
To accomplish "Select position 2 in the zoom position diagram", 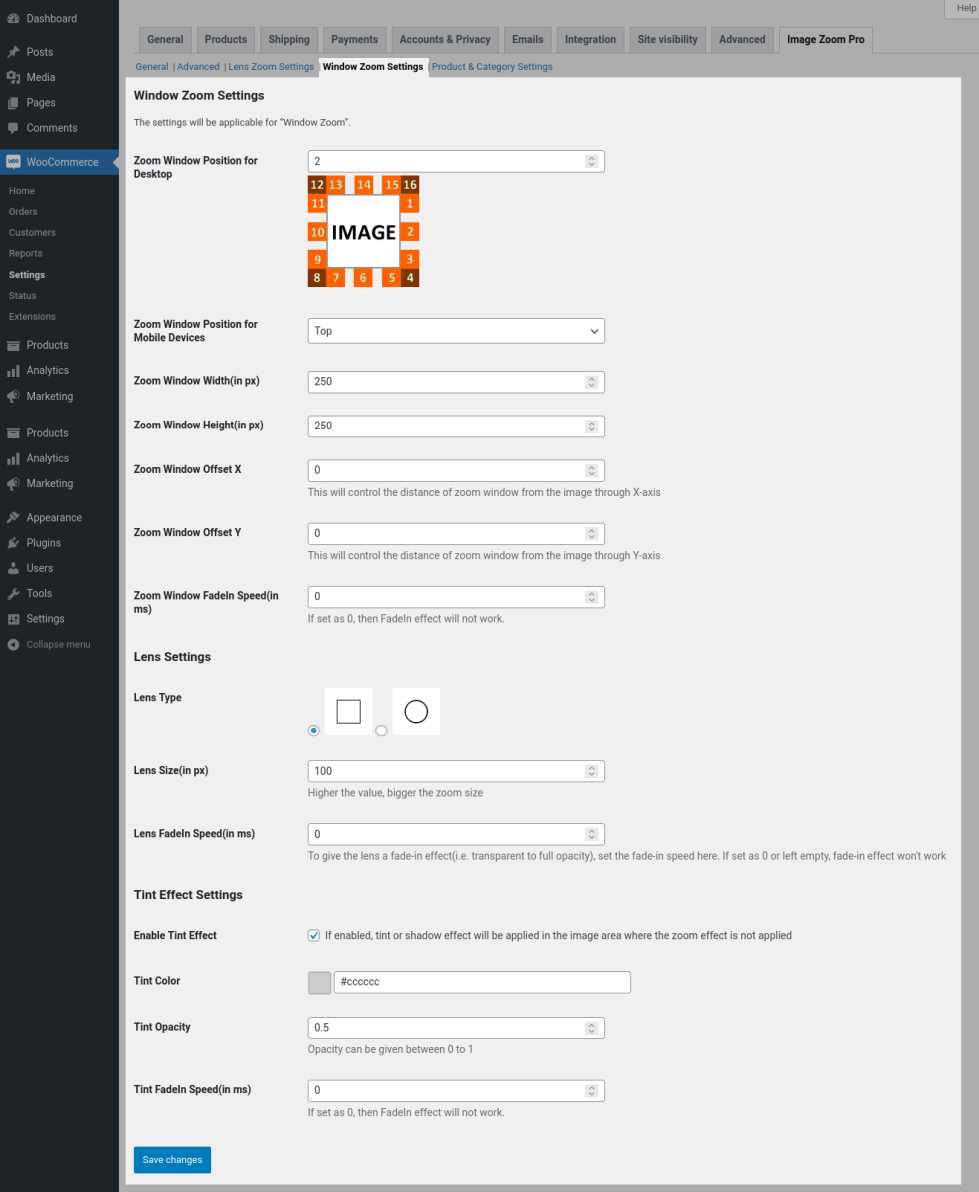I will [410, 232].
